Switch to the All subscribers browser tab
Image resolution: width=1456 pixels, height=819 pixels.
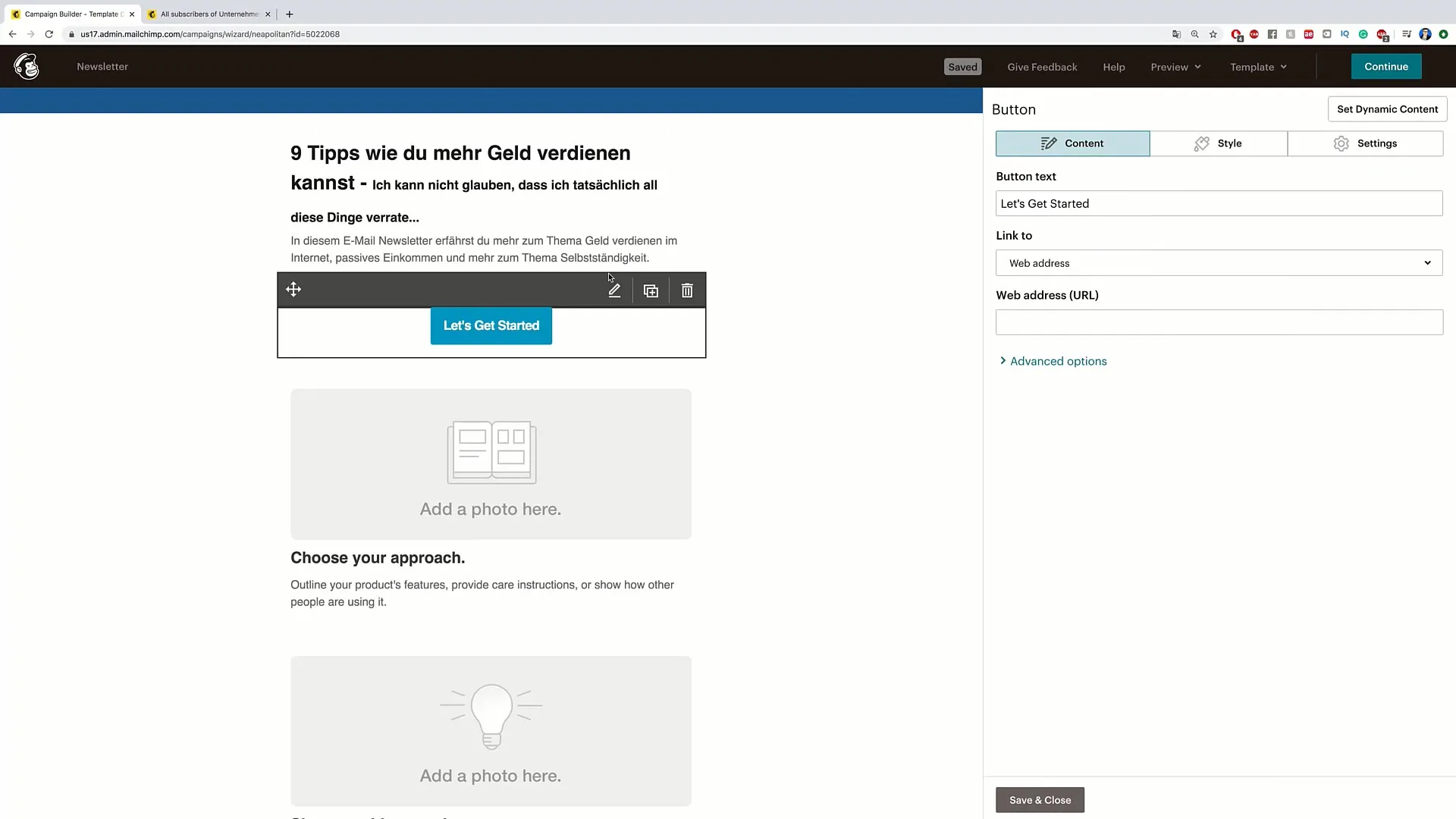[209, 14]
